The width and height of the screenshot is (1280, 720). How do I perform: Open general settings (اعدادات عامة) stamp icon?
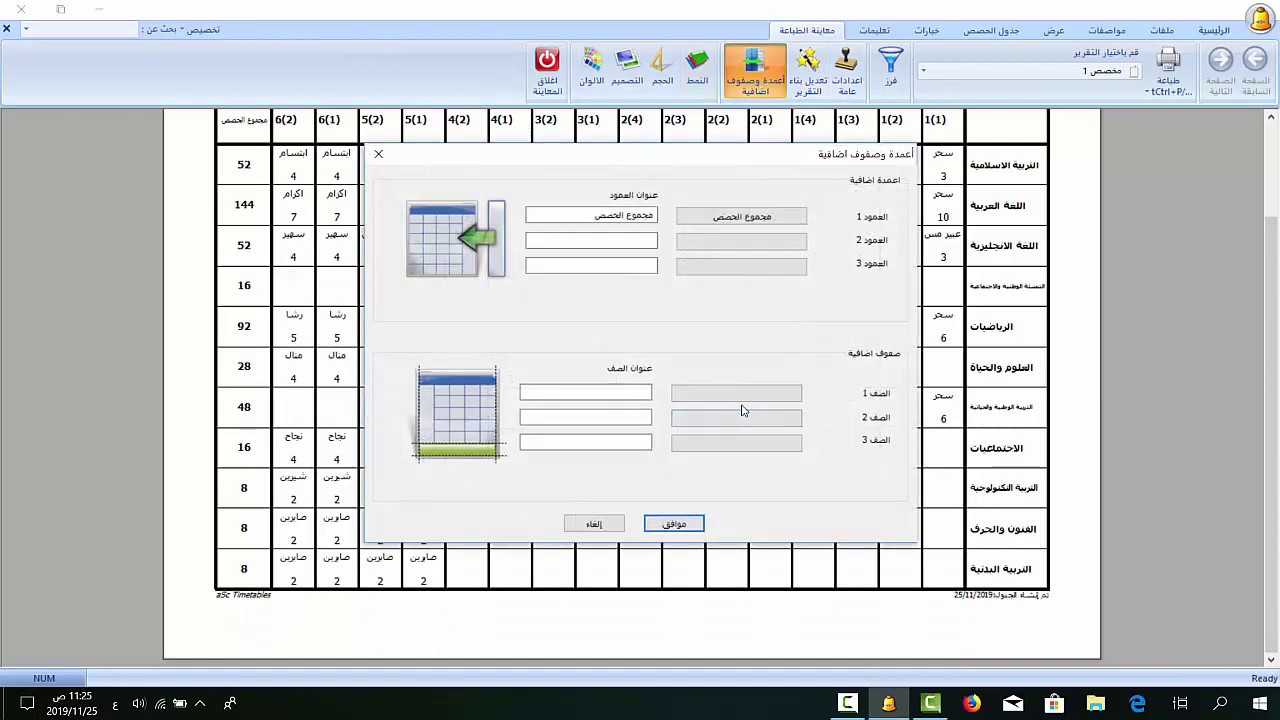tap(847, 71)
